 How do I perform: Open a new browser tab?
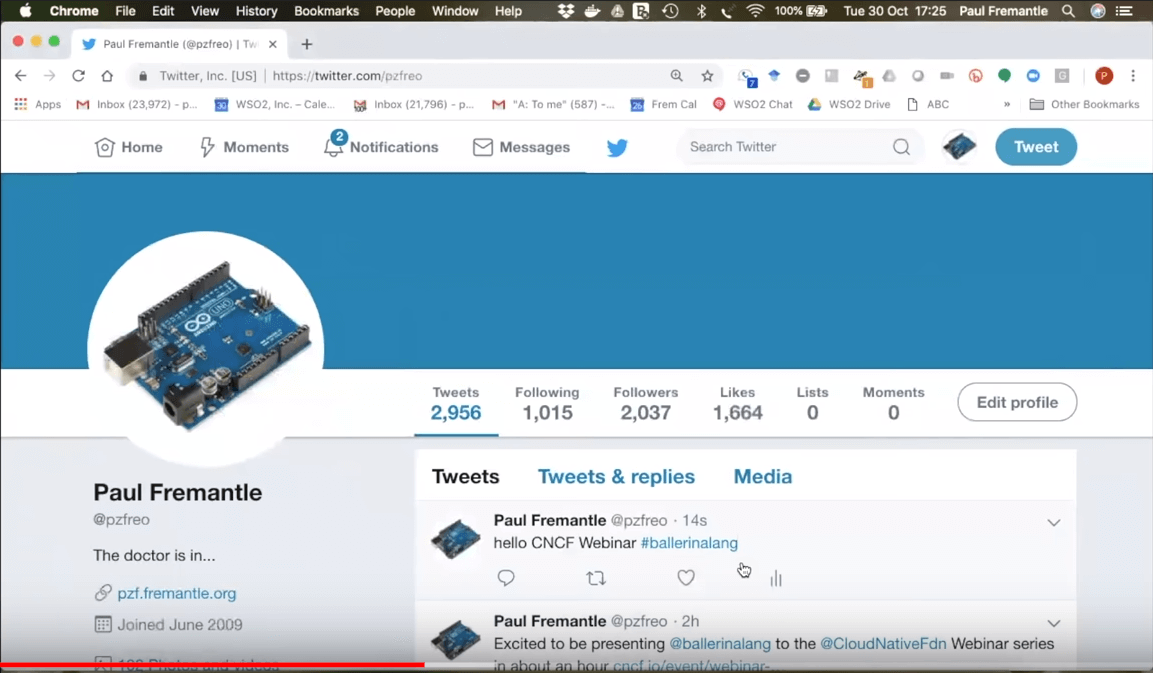click(x=307, y=44)
